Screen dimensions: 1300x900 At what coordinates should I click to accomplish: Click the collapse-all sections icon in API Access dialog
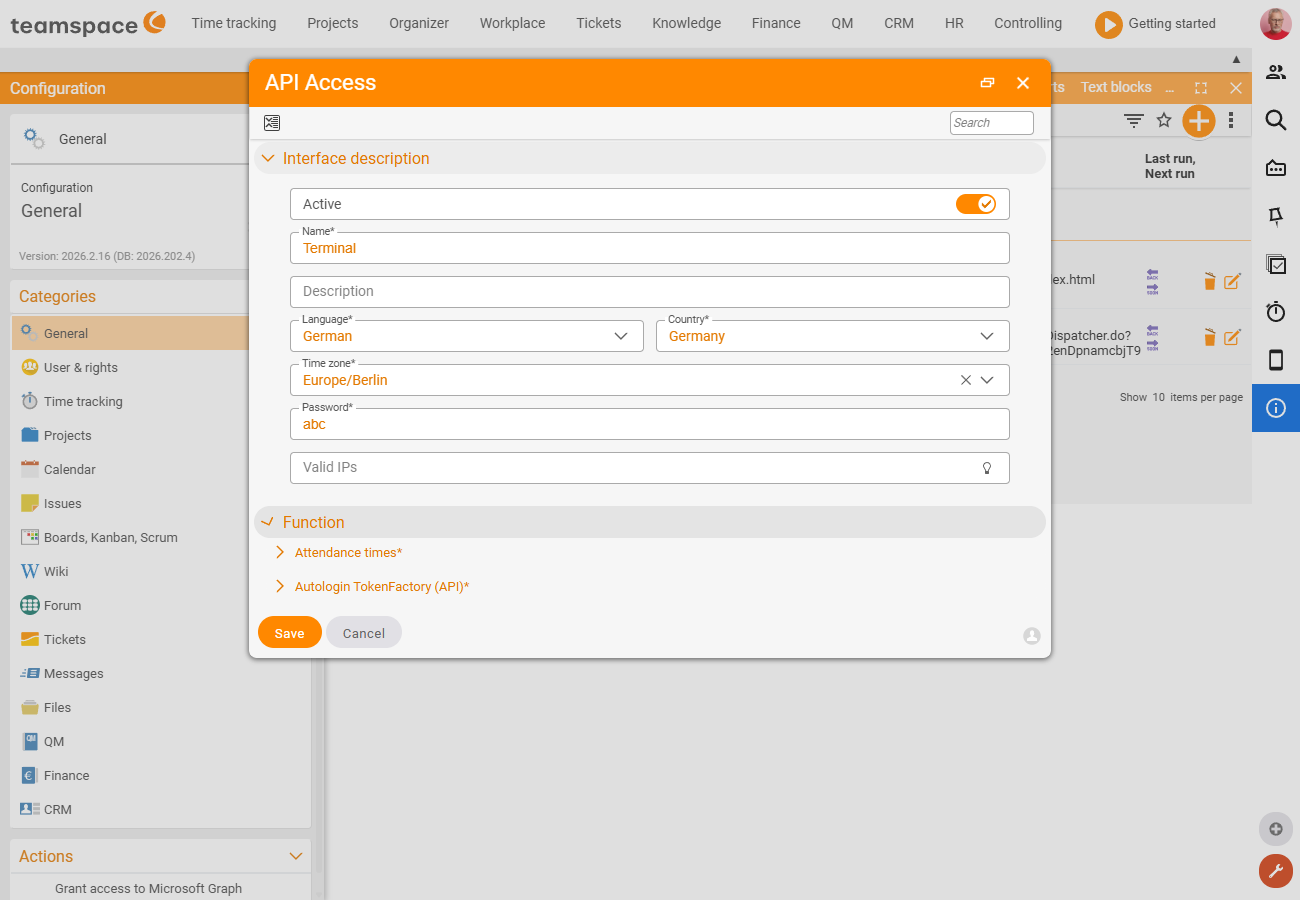(x=272, y=123)
